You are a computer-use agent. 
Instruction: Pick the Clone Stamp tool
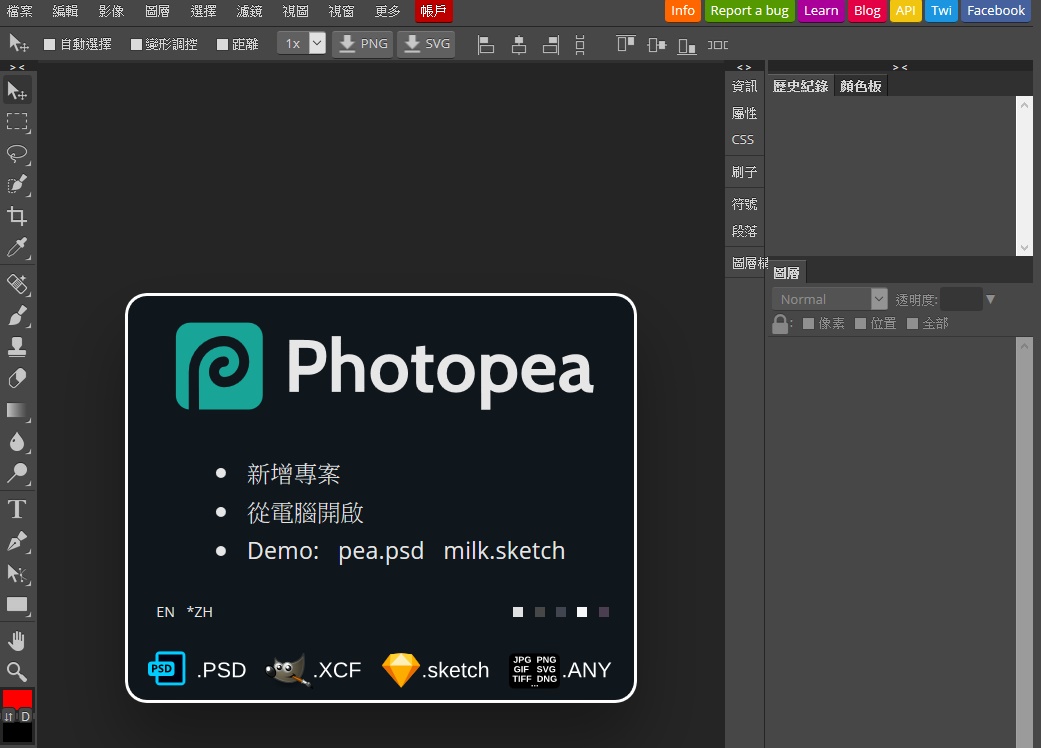point(17,346)
